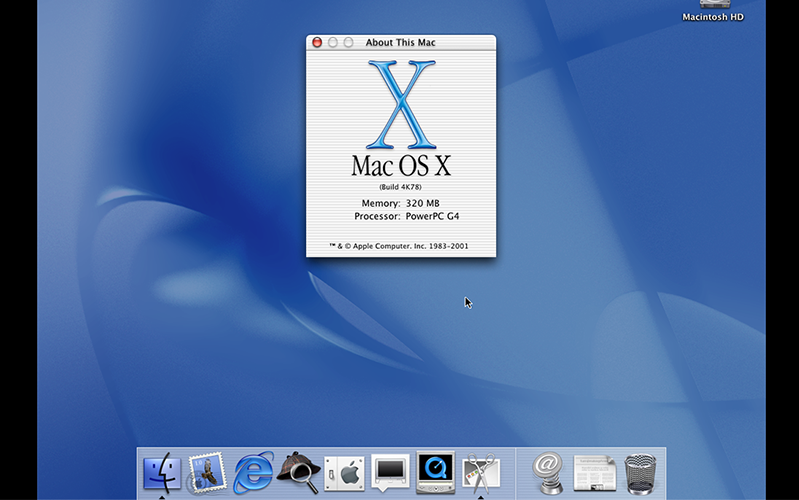This screenshot has height=500, width=799.
Task: Select the Macintosh HD desktop drive
Action: [x=713, y=11]
